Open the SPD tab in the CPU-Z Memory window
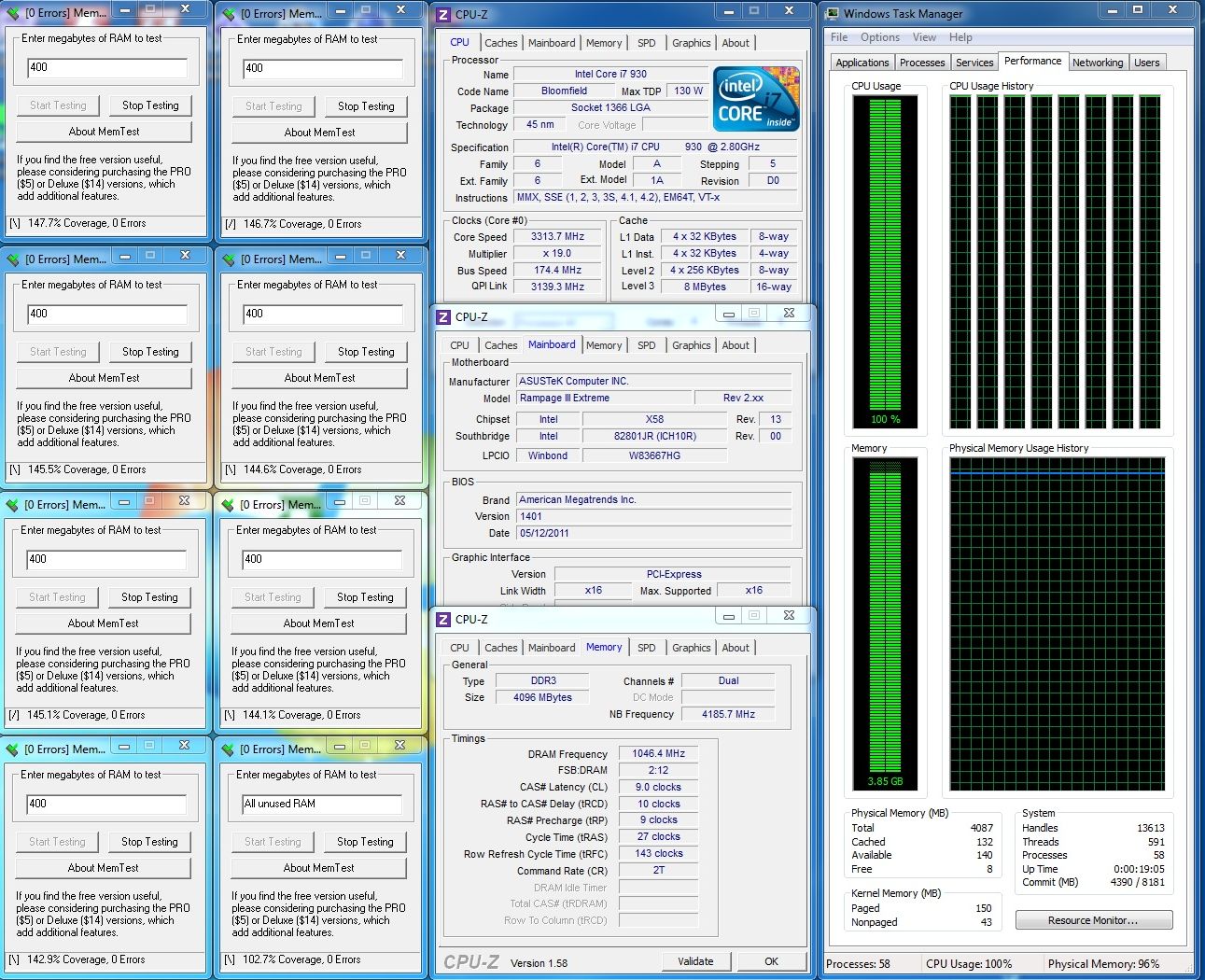The image size is (1205, 980). point(646,648)
